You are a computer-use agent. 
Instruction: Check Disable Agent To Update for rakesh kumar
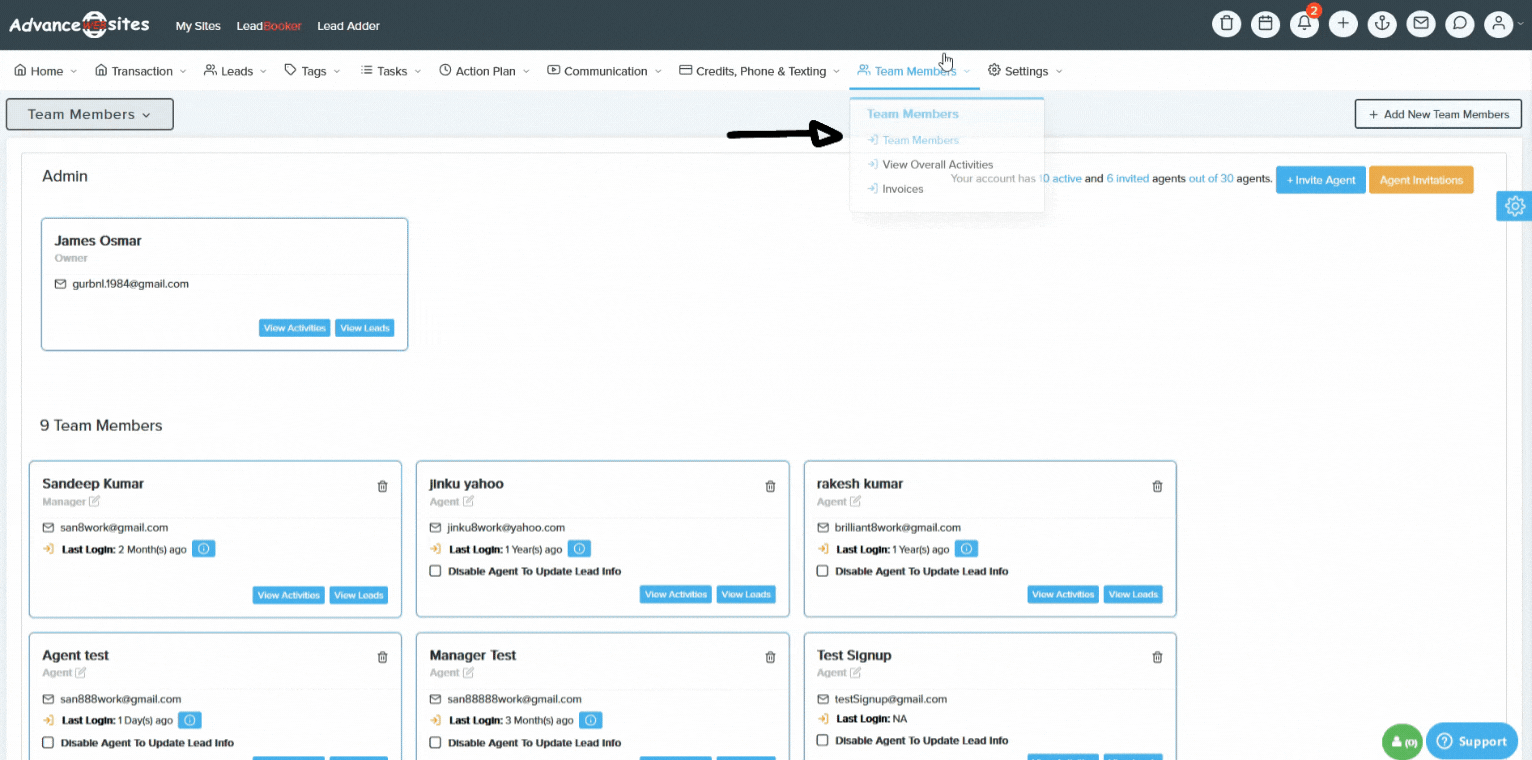[822, 571]
